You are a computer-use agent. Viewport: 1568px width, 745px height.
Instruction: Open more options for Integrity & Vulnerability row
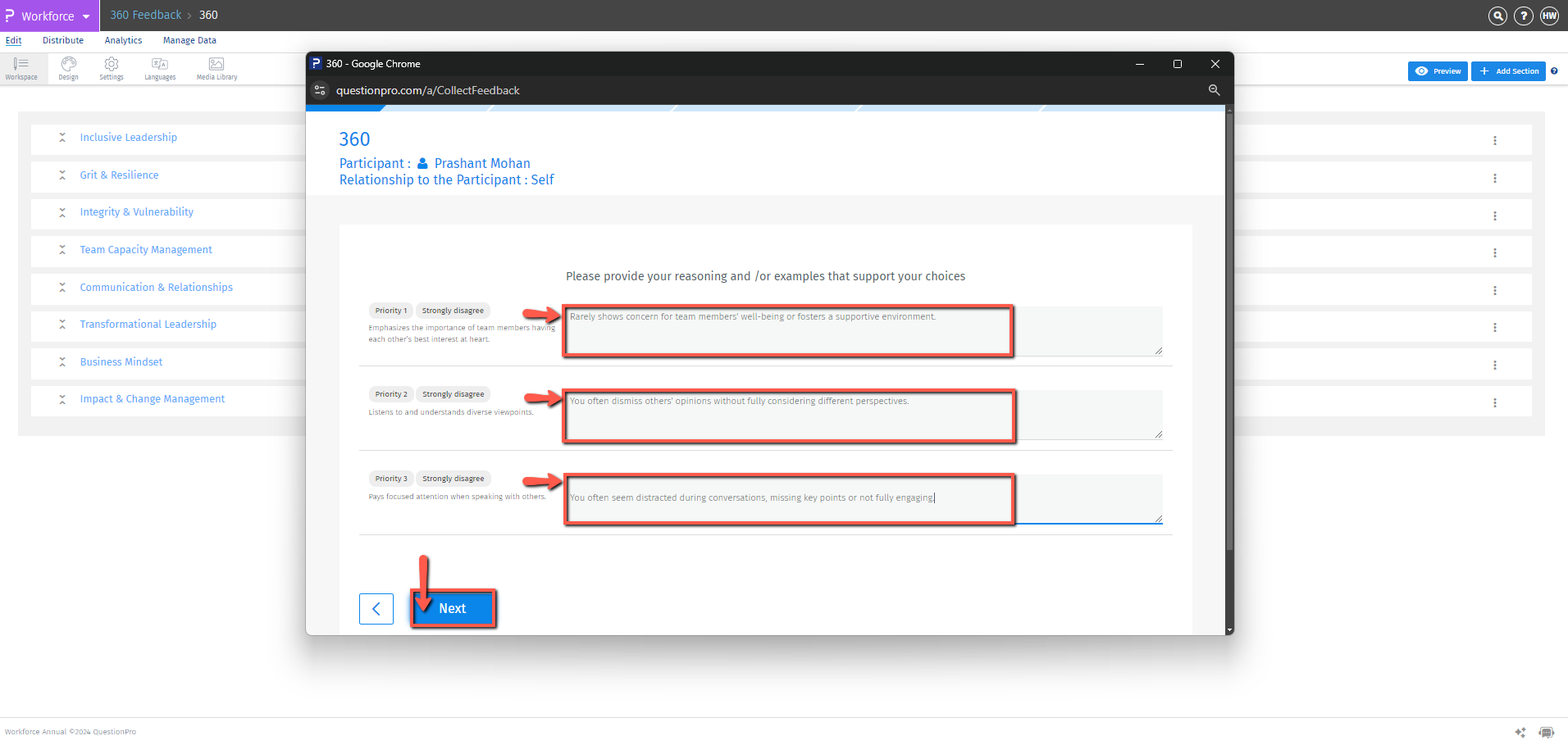pos(1495,216)
